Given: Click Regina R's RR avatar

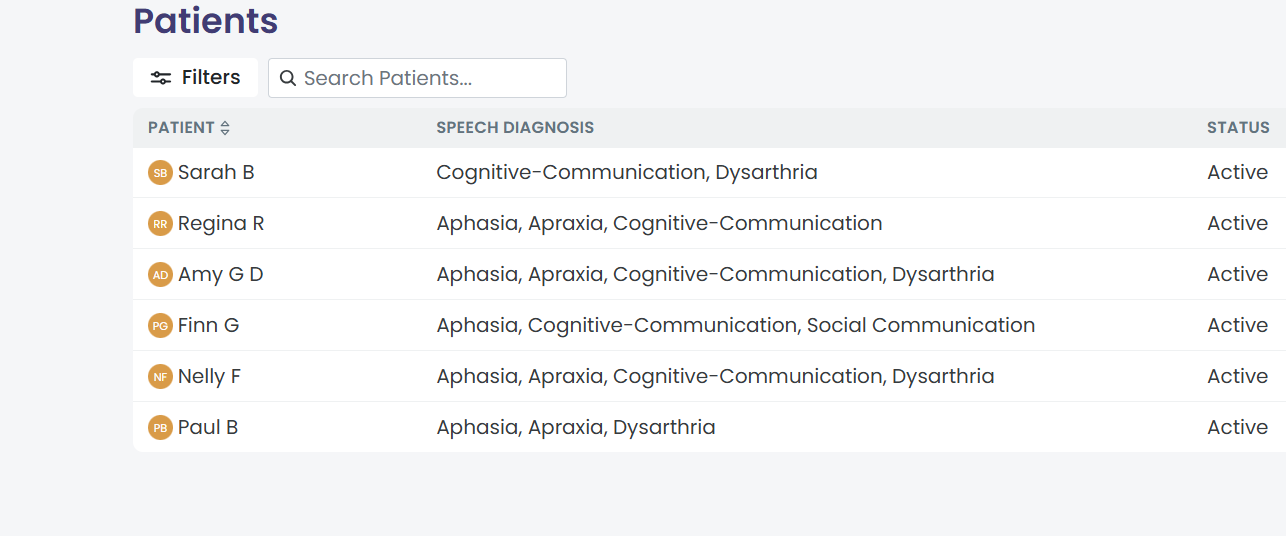Looking at the screenshot, I should pos(160,224).
